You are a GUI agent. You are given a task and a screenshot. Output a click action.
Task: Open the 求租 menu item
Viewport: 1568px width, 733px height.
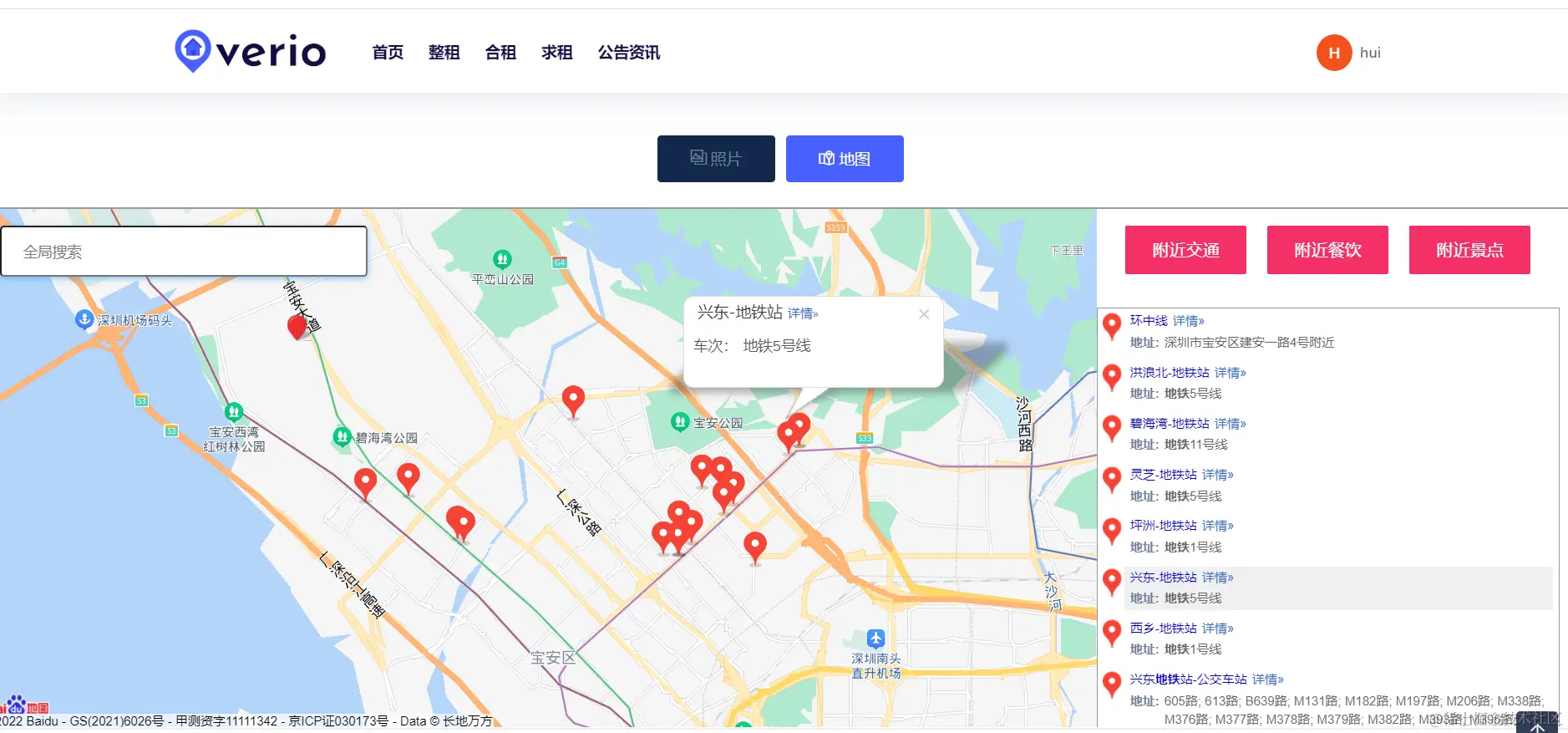pos(556,53)
